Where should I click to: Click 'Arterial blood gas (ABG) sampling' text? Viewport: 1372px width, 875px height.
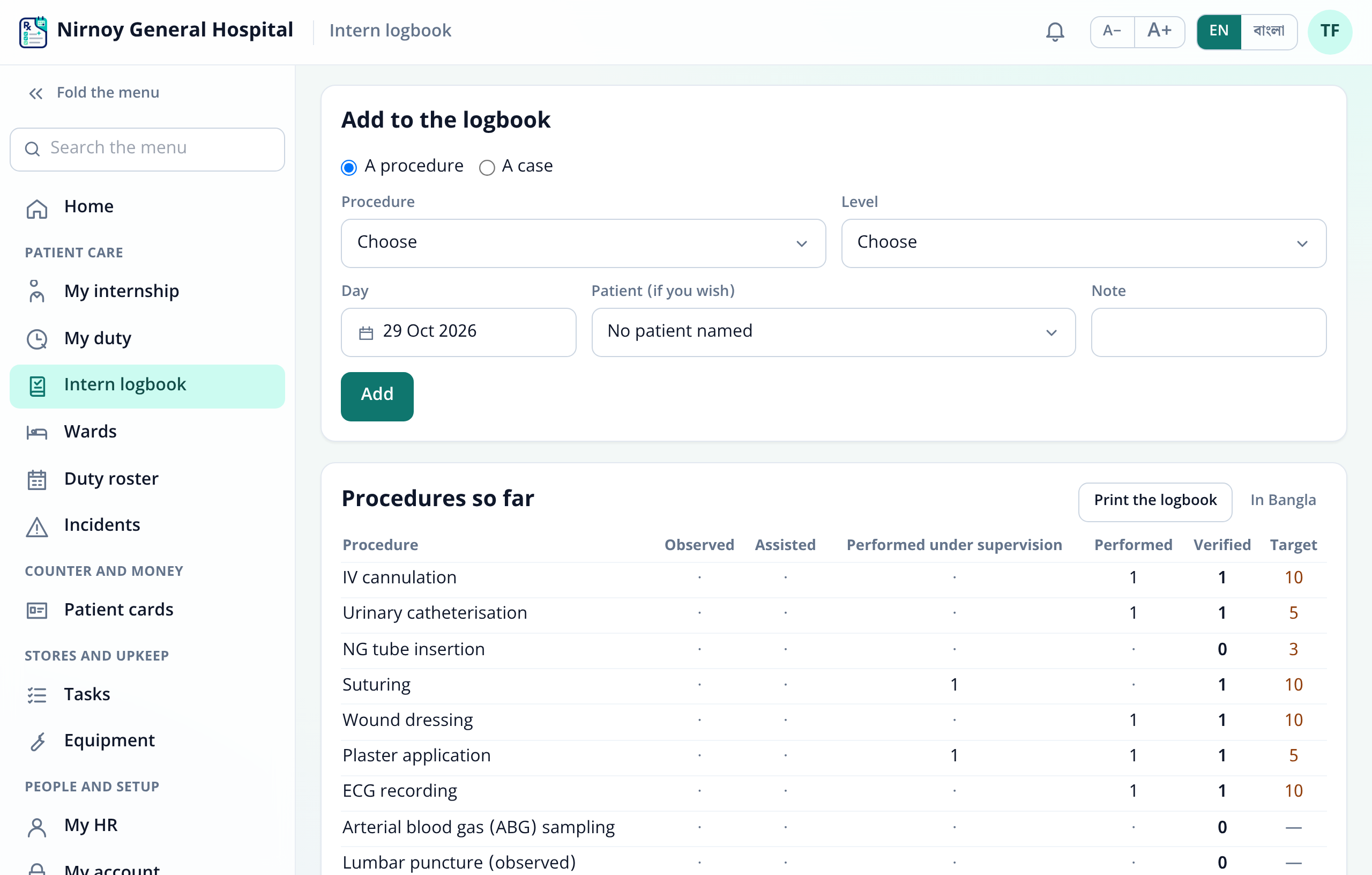(x=478, y=827)
